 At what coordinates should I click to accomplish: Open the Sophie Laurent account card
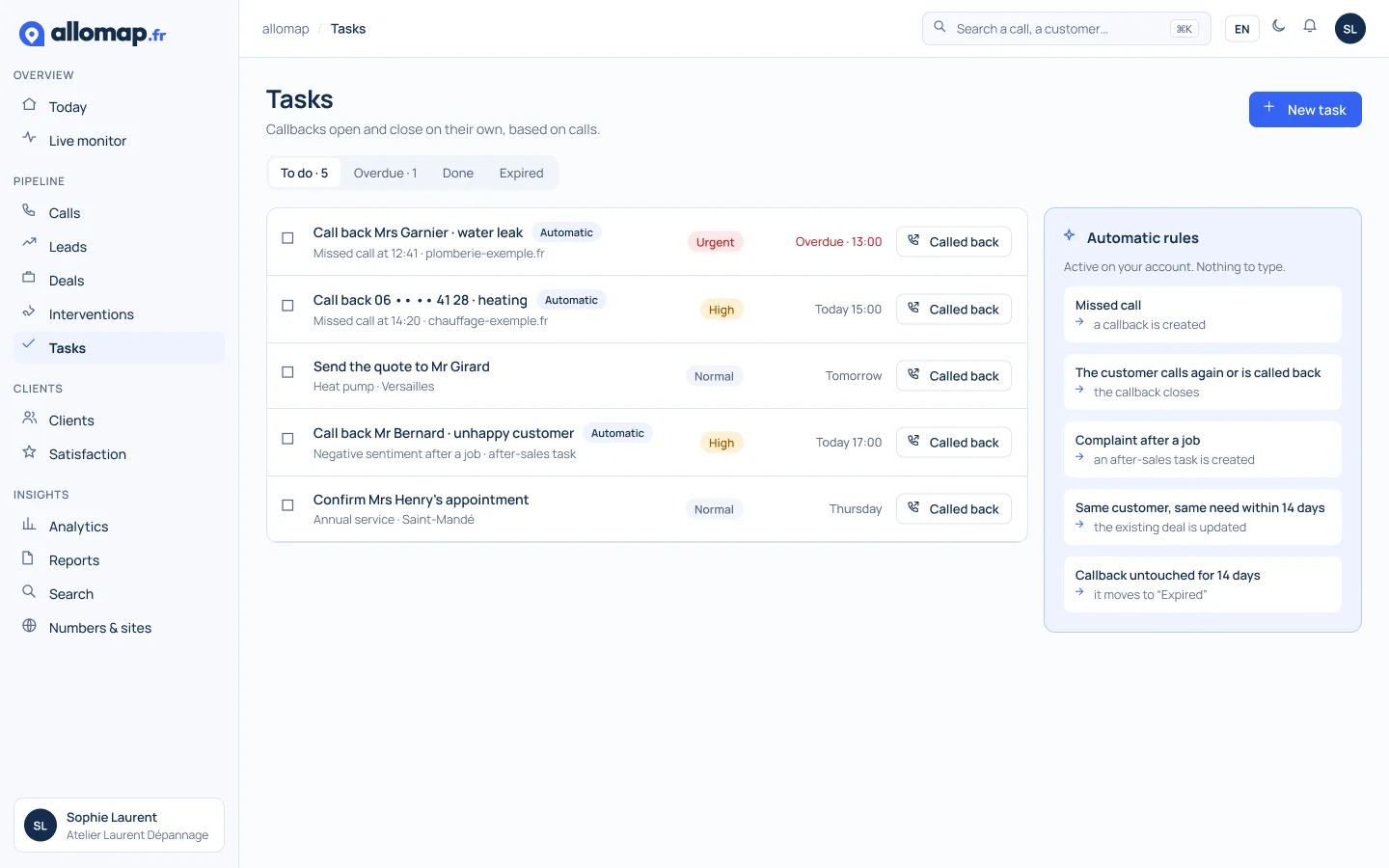[x=119, y=826]
